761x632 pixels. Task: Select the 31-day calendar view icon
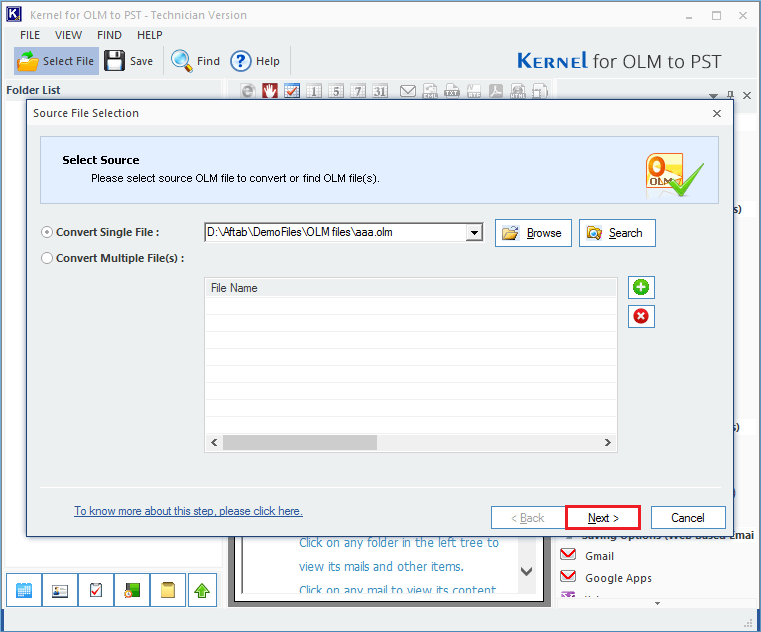[380, 91]
